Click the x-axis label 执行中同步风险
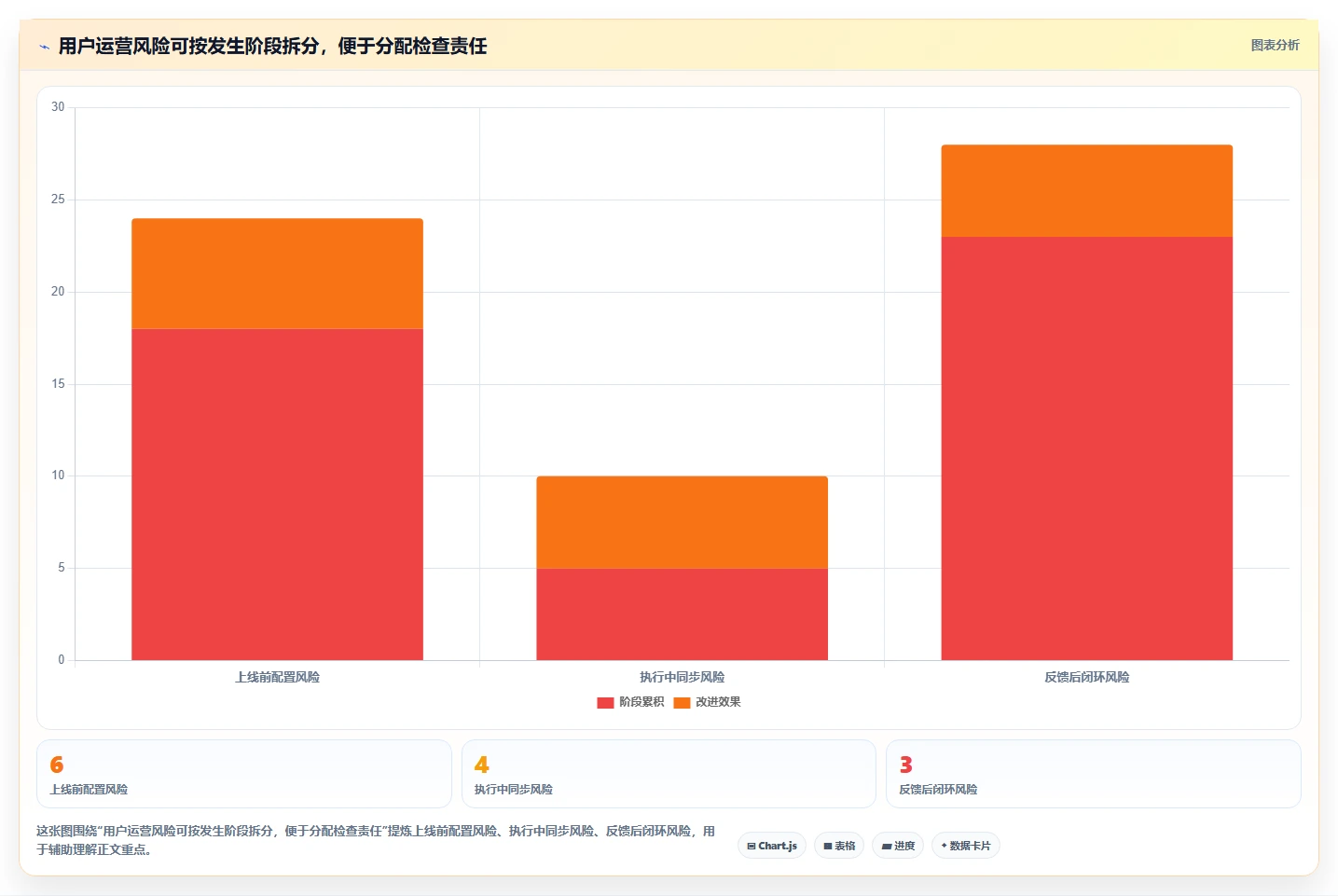Screen dimensions: 1338x896 tap(682, 677)
